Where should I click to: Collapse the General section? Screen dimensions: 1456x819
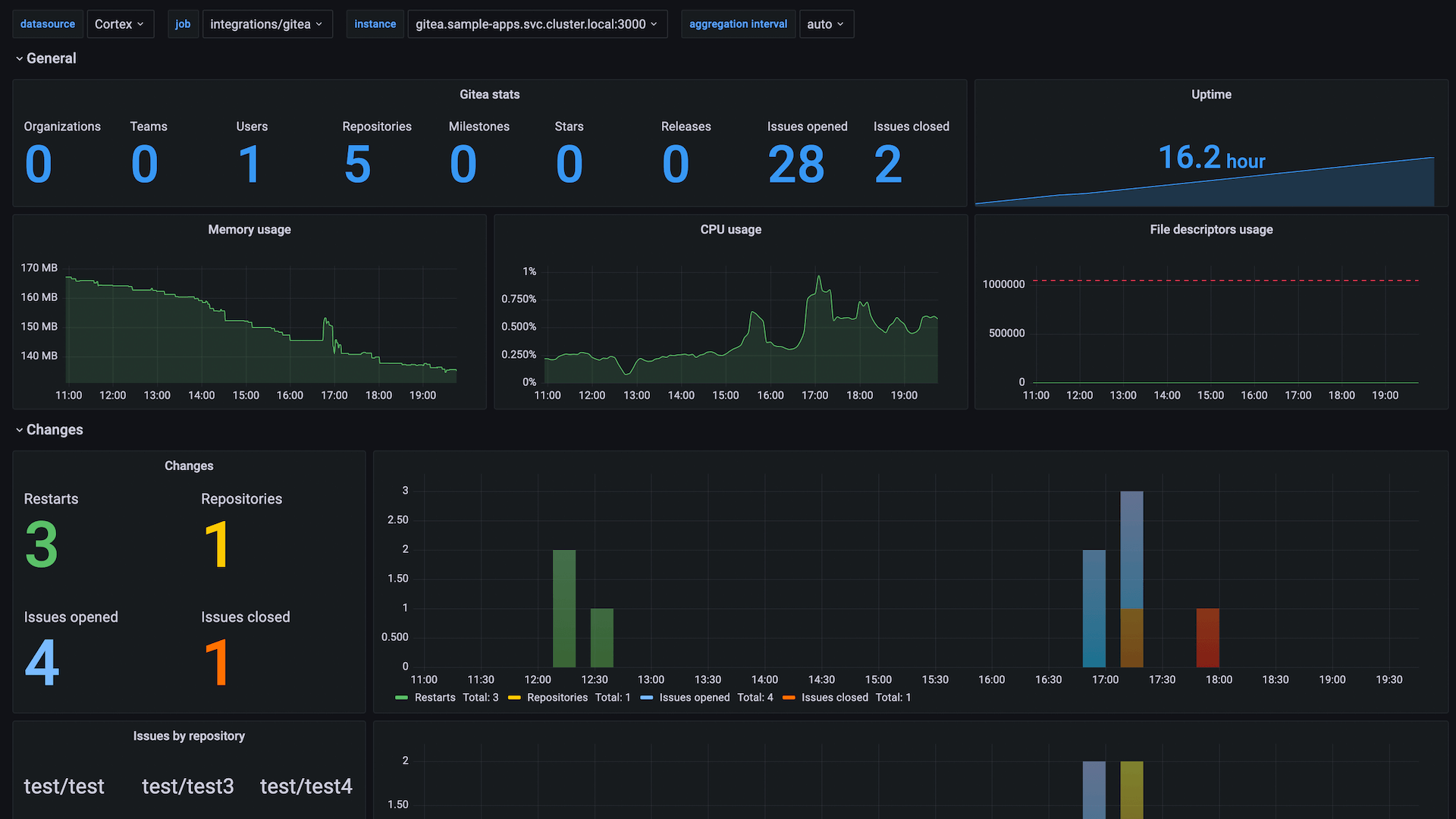[45, 58]
